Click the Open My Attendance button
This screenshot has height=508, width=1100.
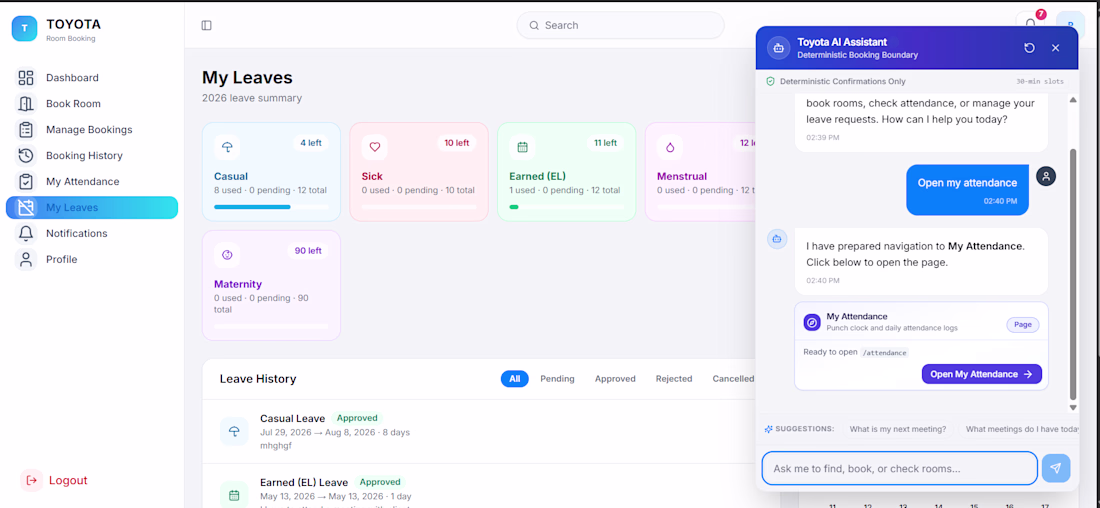coord(981,374)
